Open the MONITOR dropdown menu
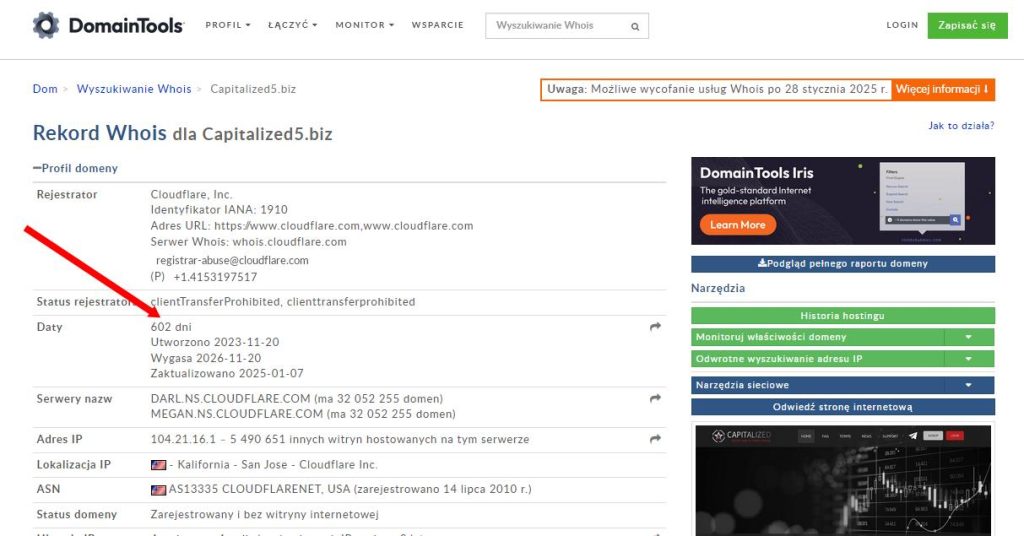 [364, 25]
